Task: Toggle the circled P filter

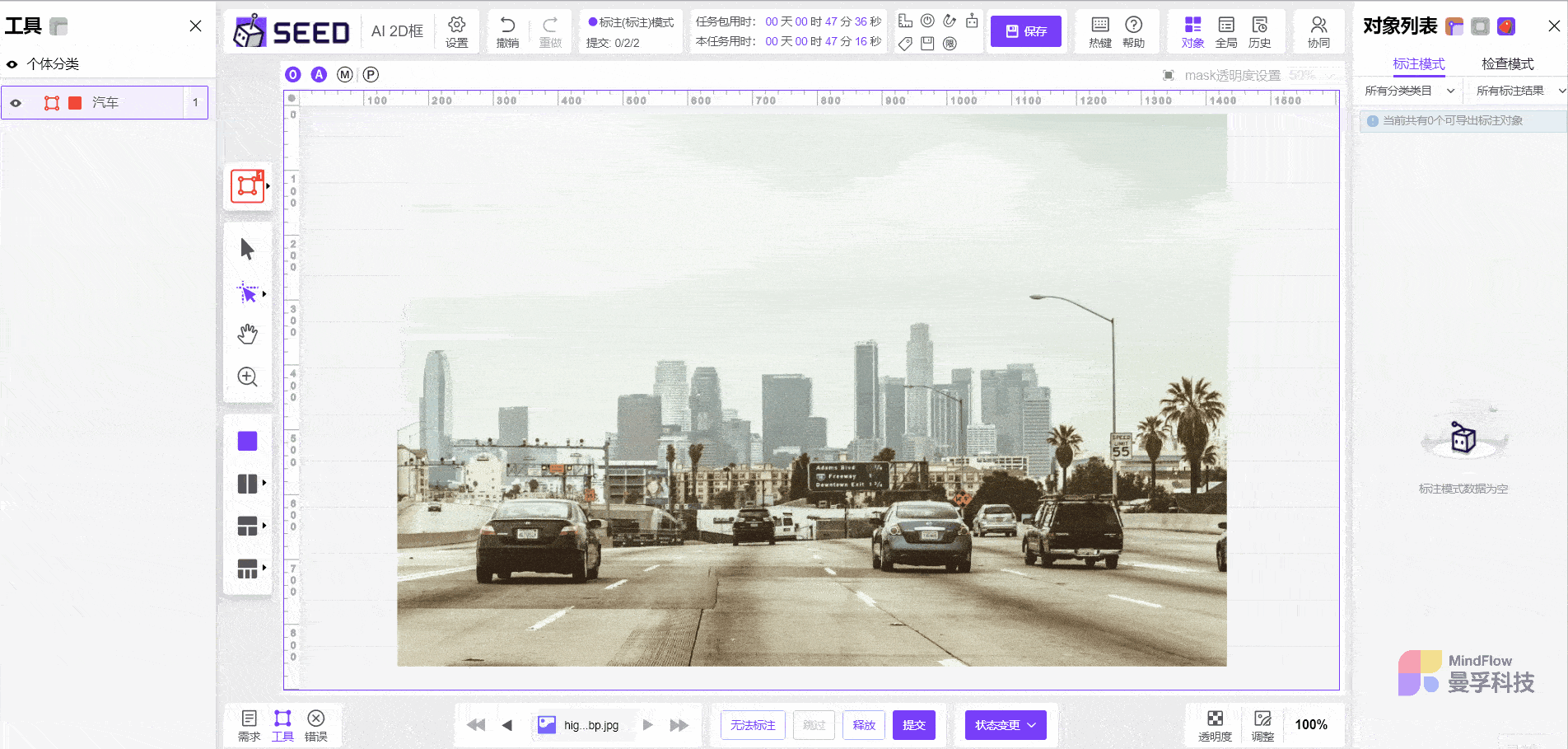Action: tap(371, 75)
